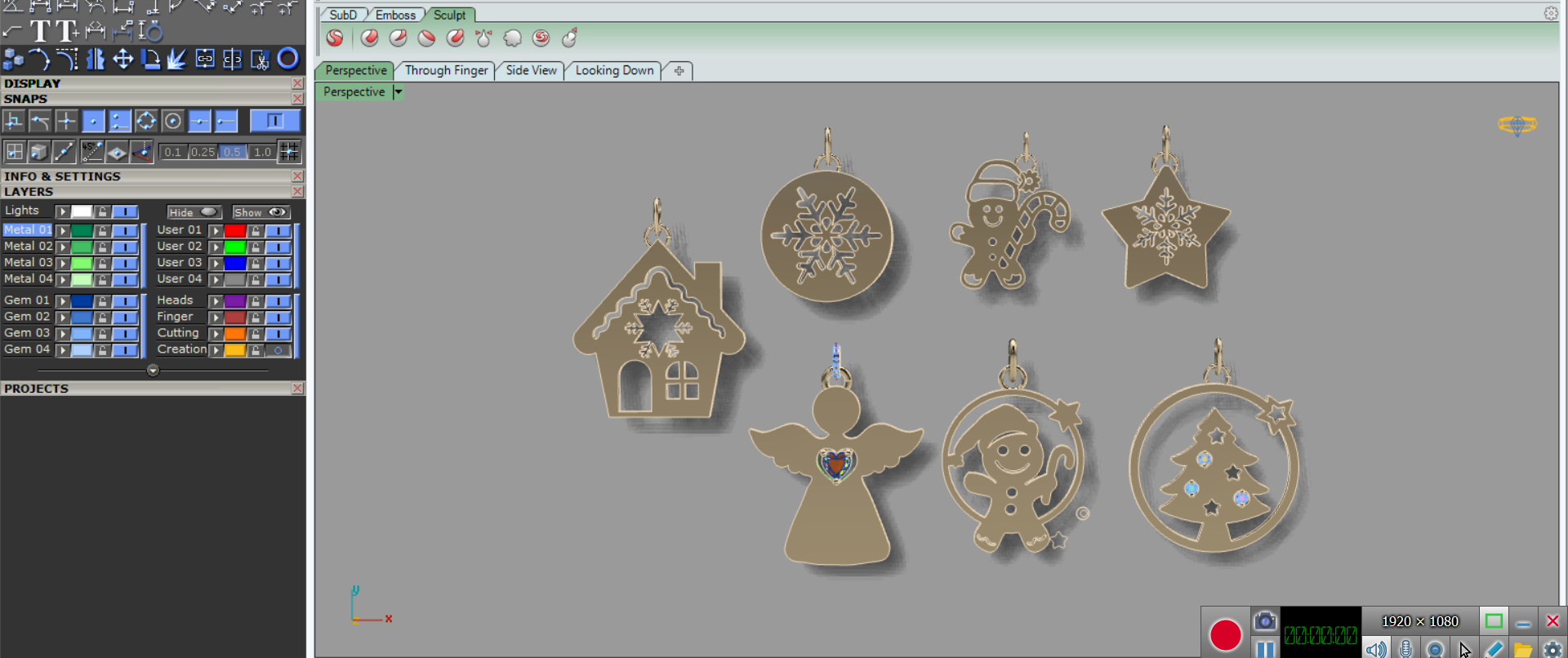This screenshot has width=1568, height=658.
Task: Click the screenshot camera icon
Action: pyautogui.click(x=1264, y=621)
